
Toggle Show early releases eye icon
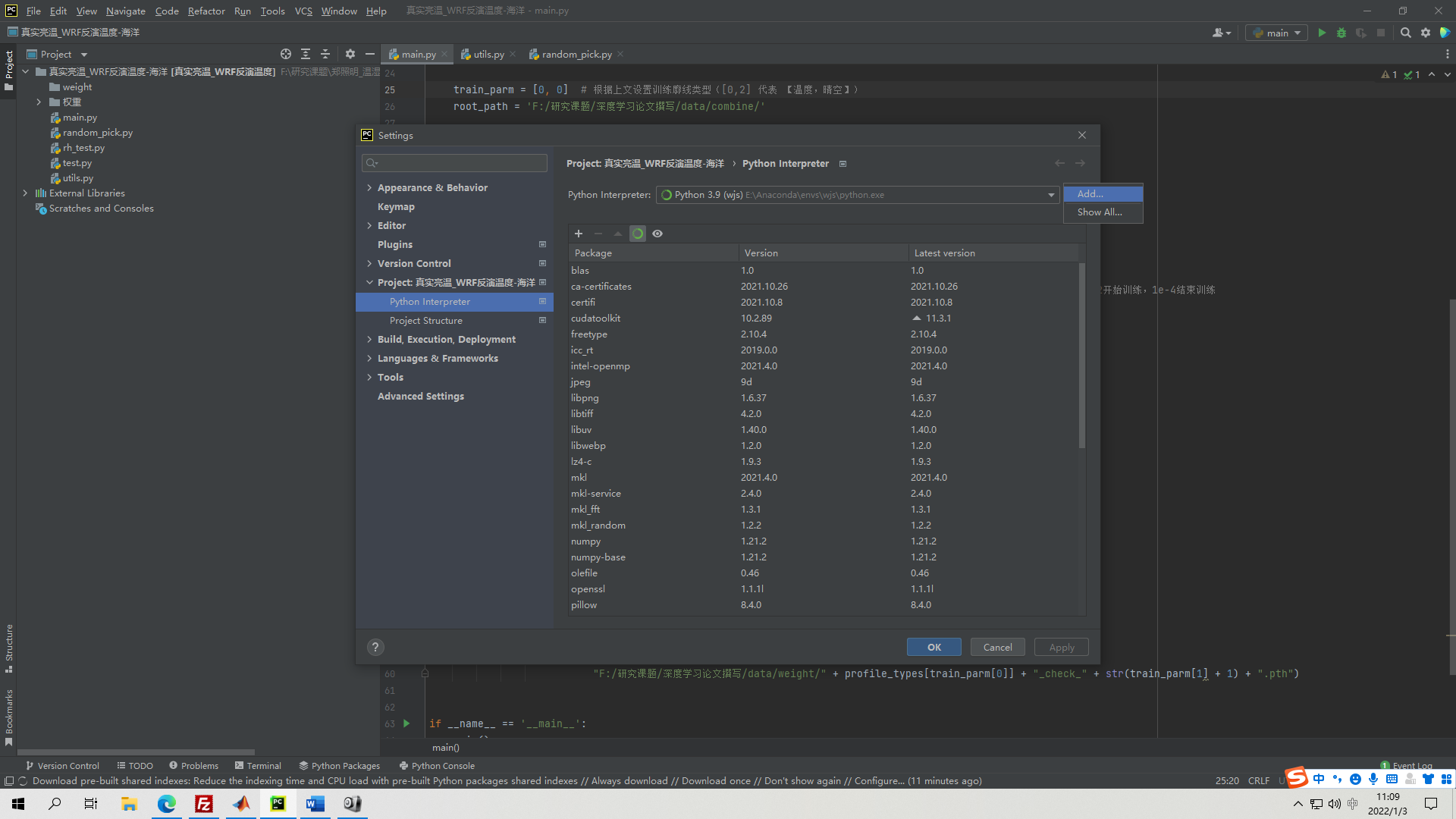coord(657,234)
